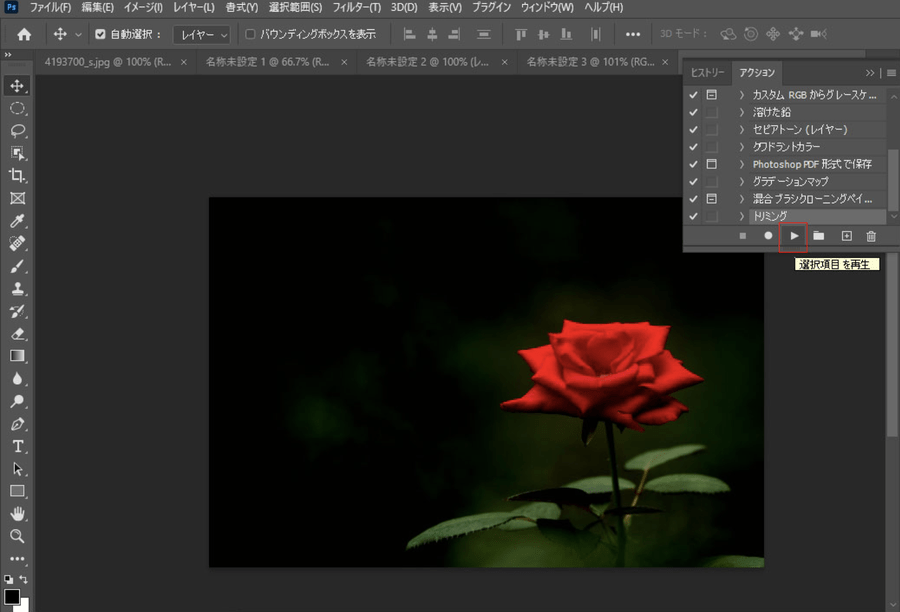Choose the Eraser tool
This screenshot has width=900, height=612.
click(17, 334)
